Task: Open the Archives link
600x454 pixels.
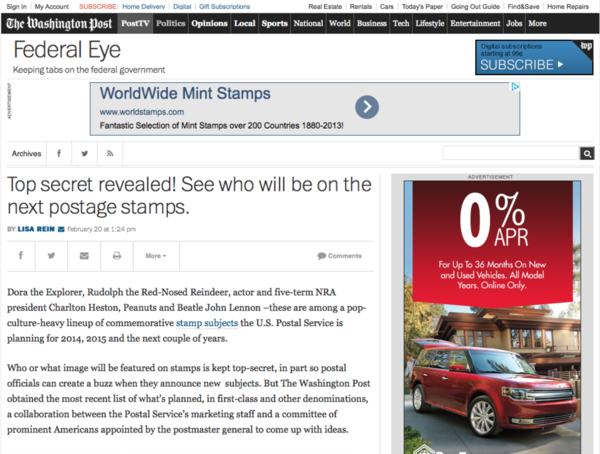Action: [x=26, y=154]
